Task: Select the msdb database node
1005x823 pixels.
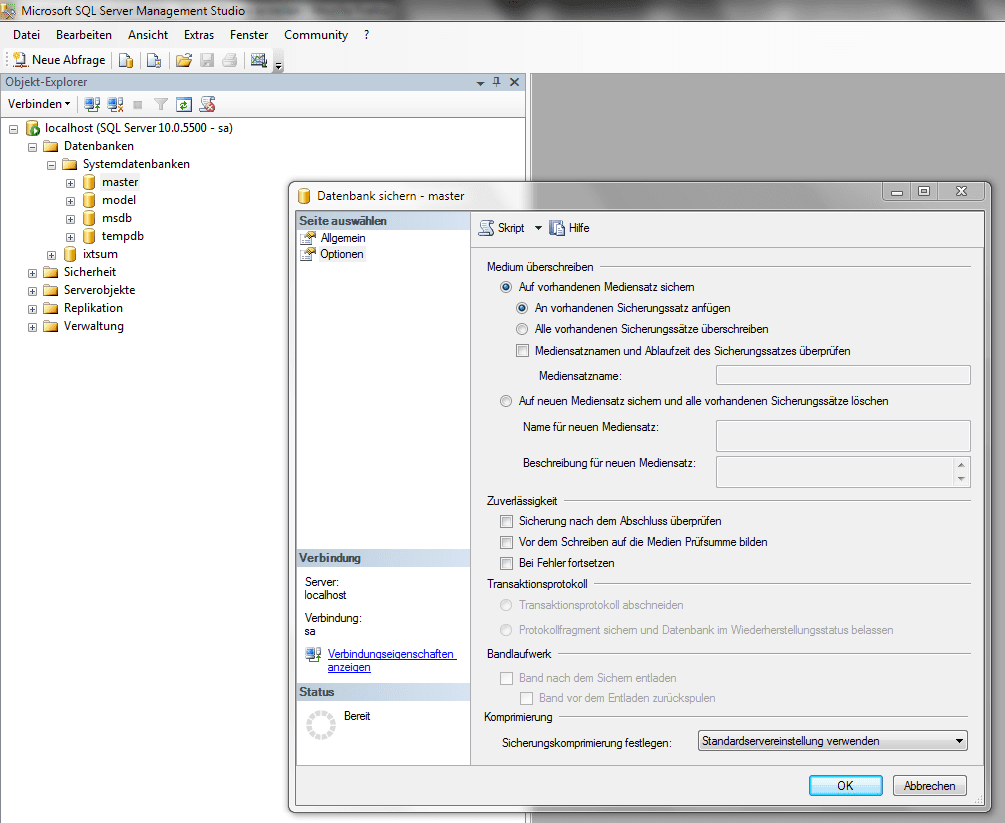Action: click(x=117, y=218)
